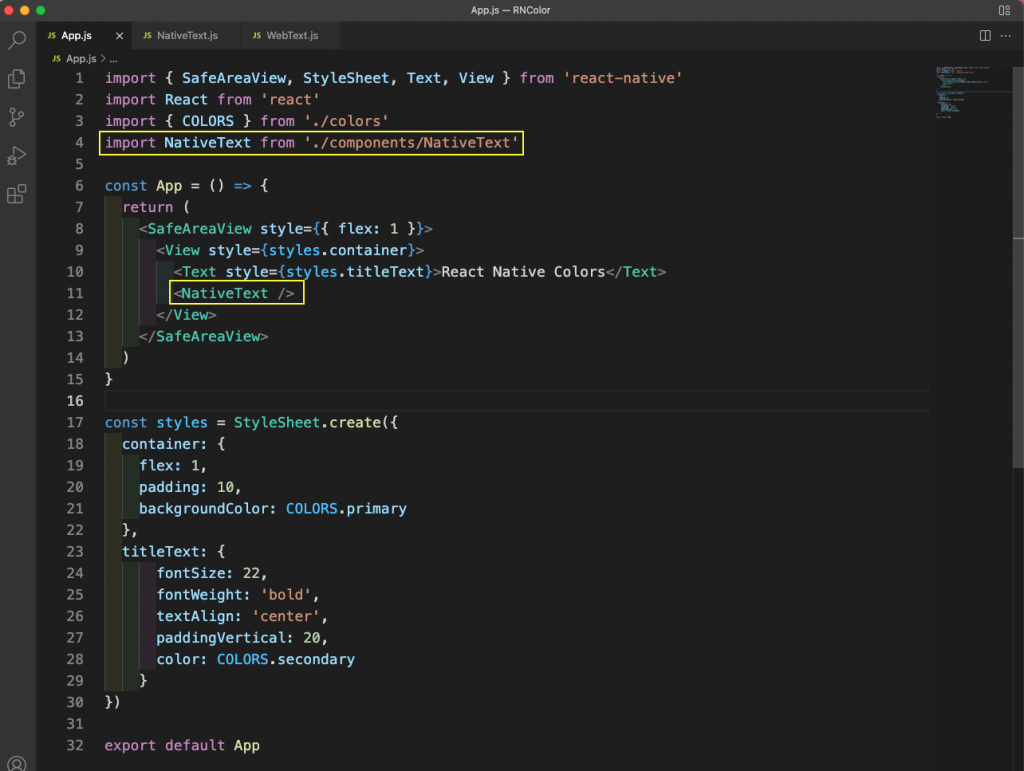The height and width of the screenshot is (771, 1024).
Task: Click line number 16 in the gutter
Action: tap(75, 400)
